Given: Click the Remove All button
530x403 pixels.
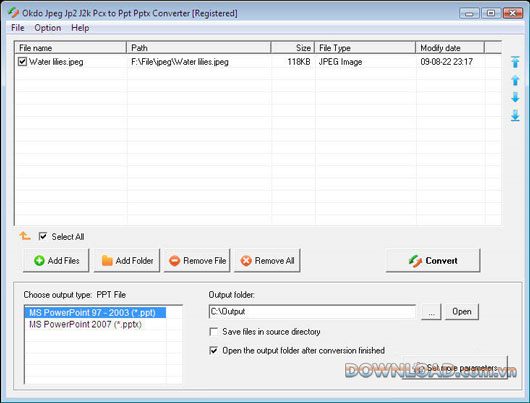Looking at the screenshot, I should pos(267,260).
